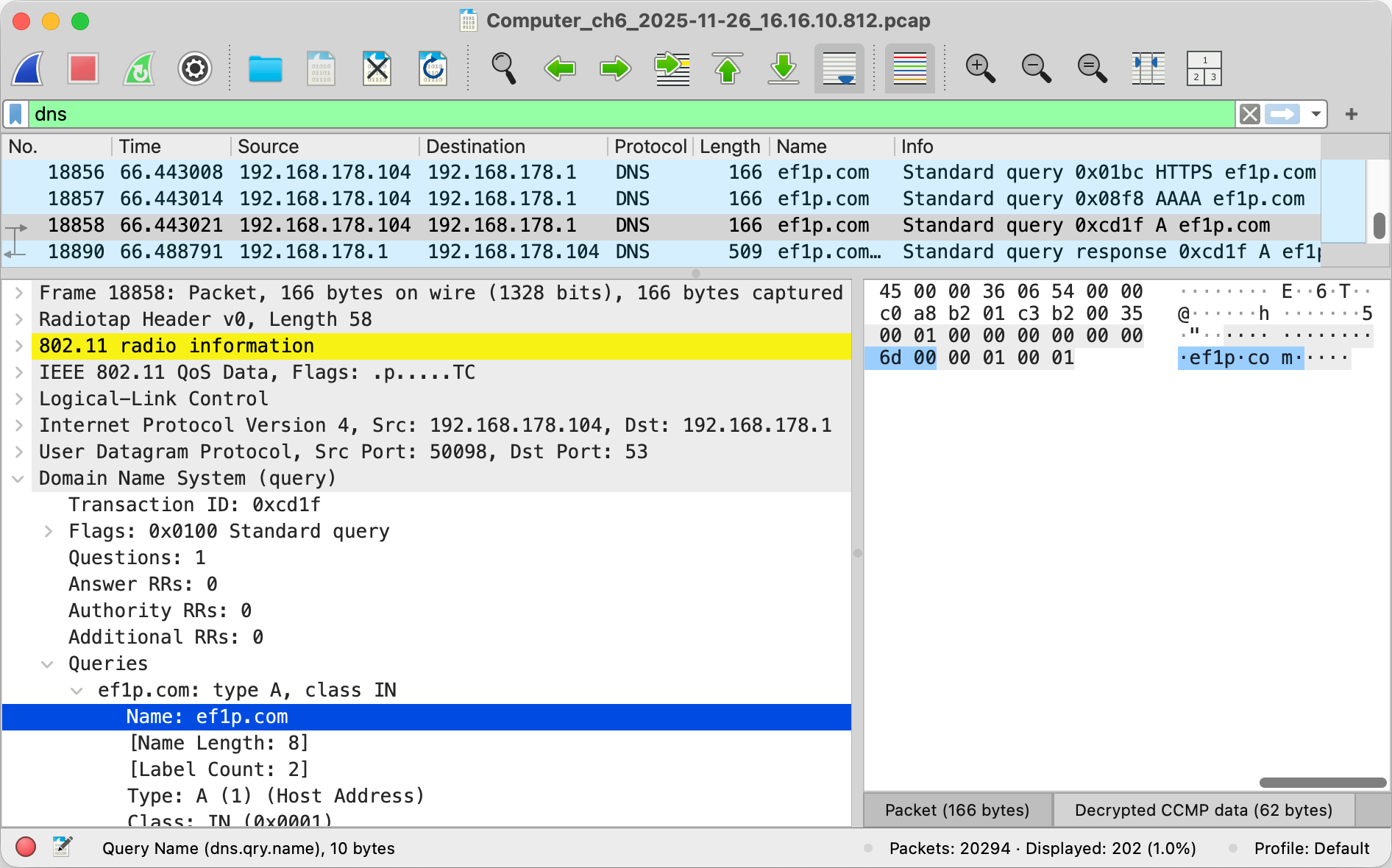Open the display filter history dropdown
The image size is (1392, 868).
1315,114
